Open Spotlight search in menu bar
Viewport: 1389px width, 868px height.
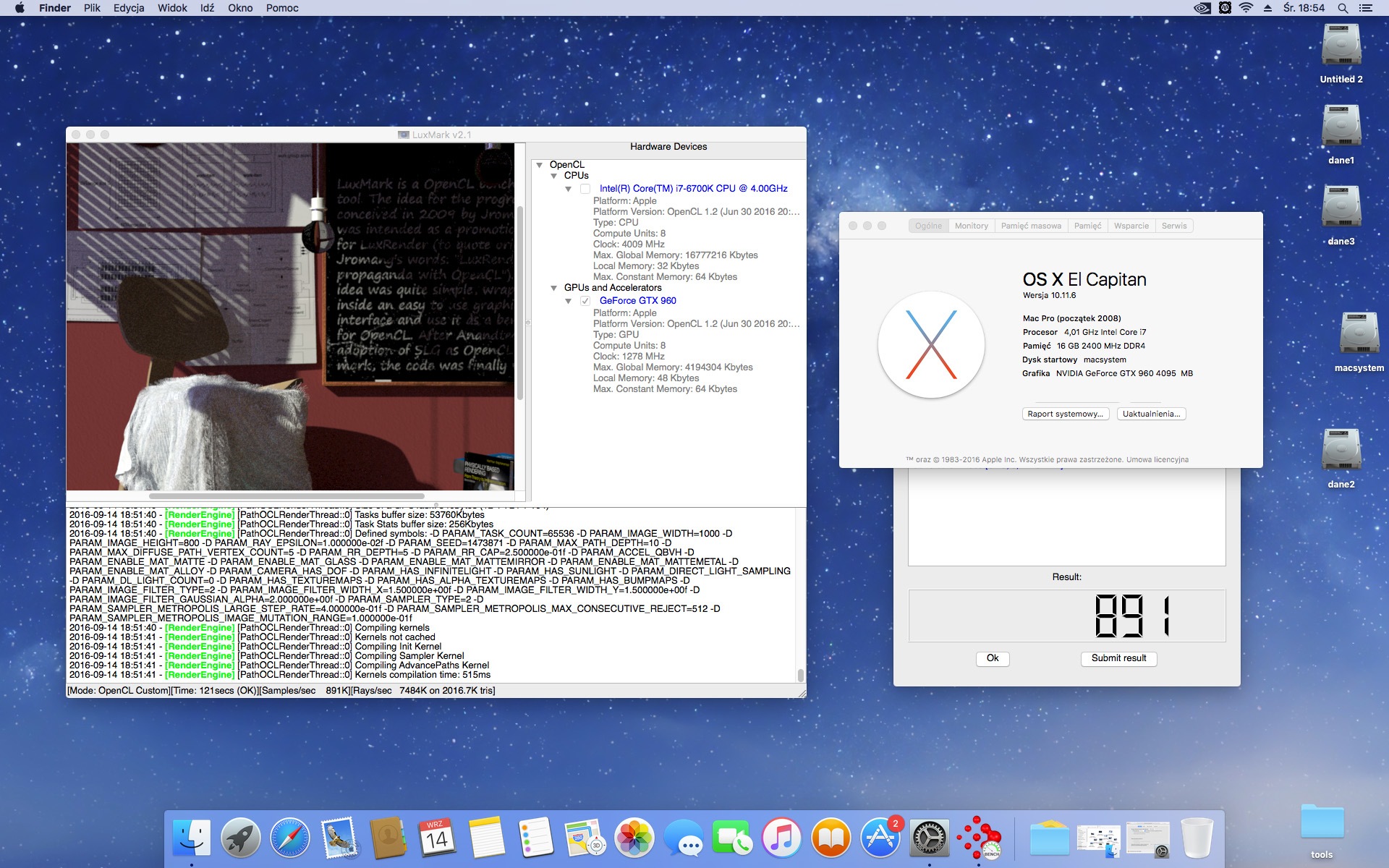pyautogui.click(x=1343, y=8)
